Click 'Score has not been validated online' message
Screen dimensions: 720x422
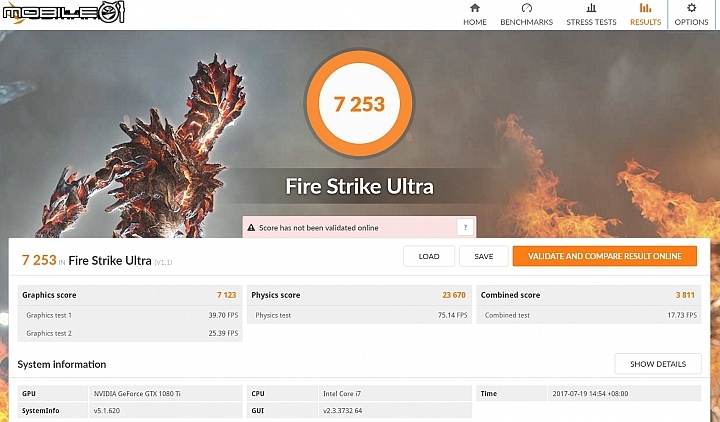click(x=319, y=228)
